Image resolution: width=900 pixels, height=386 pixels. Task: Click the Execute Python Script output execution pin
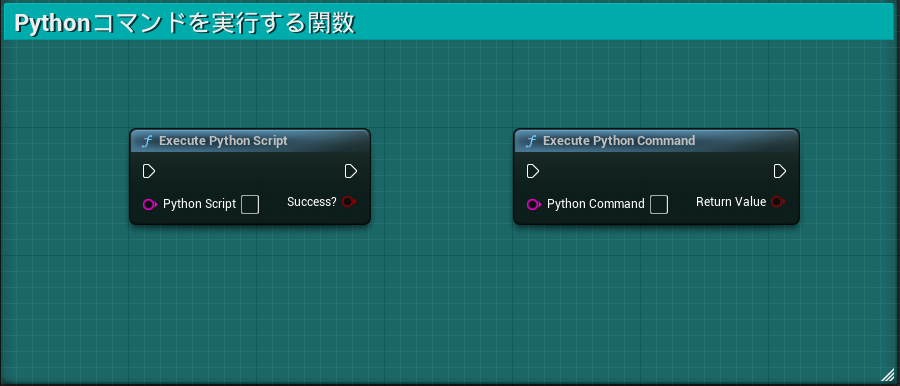351,171
